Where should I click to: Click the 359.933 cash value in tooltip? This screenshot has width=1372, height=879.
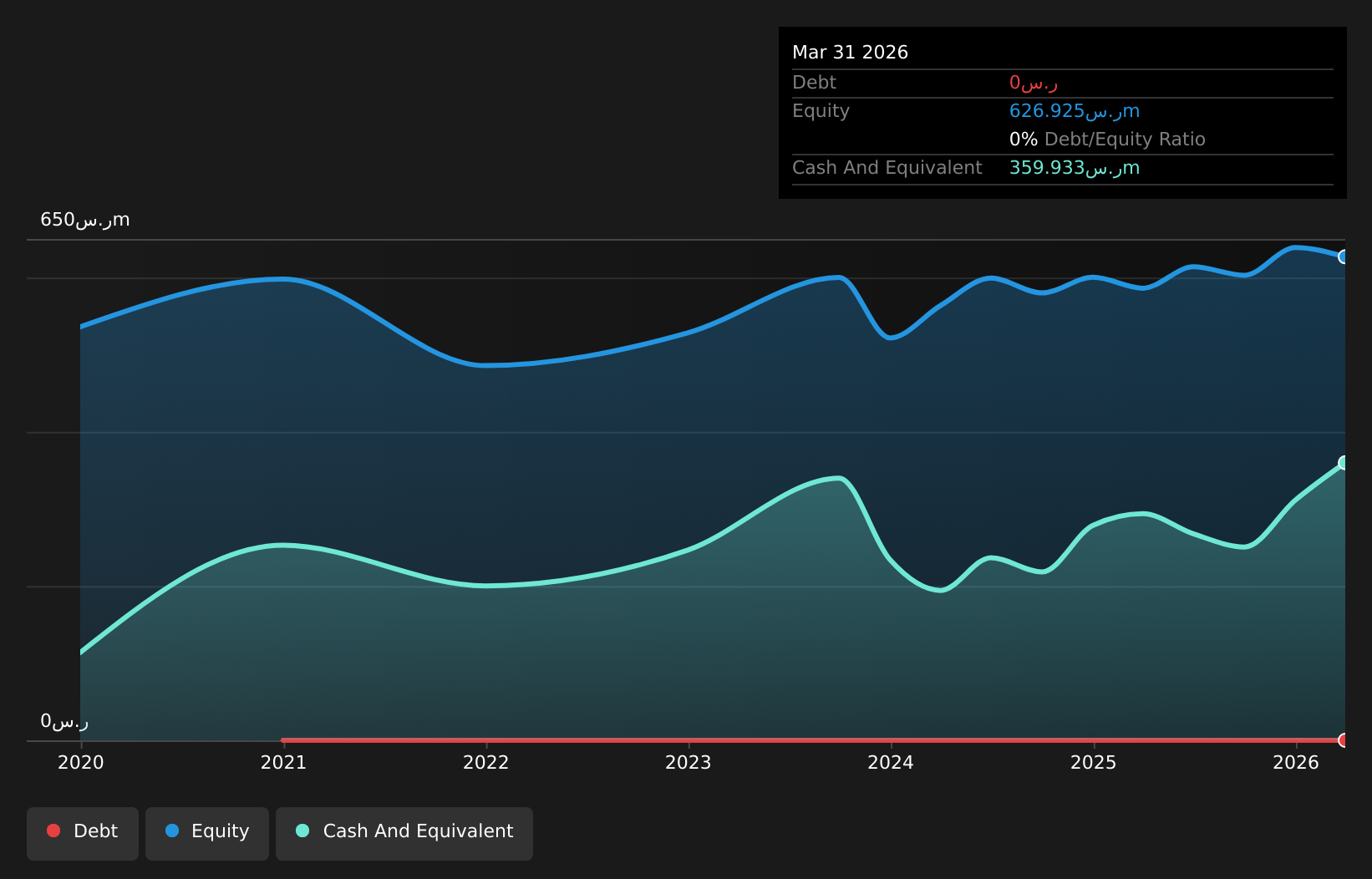pos(1075,168)
